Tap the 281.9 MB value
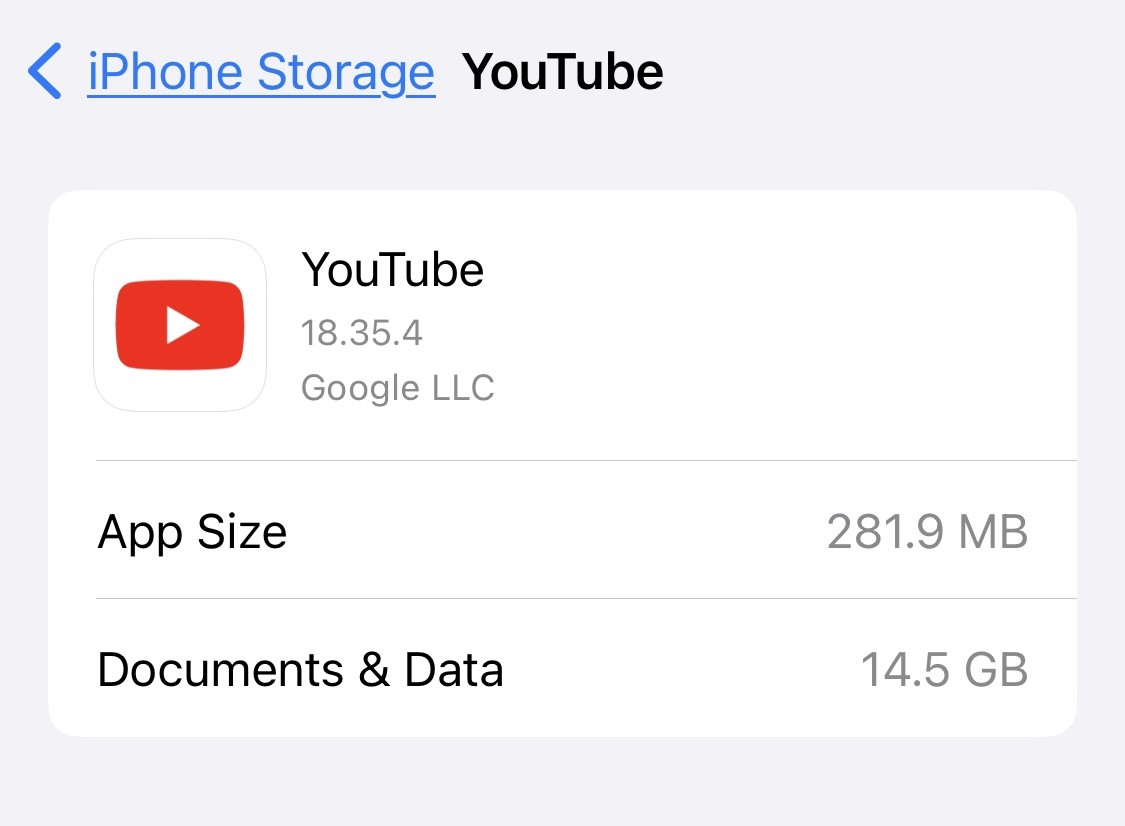1125x826 pixels. pos(927,532)
